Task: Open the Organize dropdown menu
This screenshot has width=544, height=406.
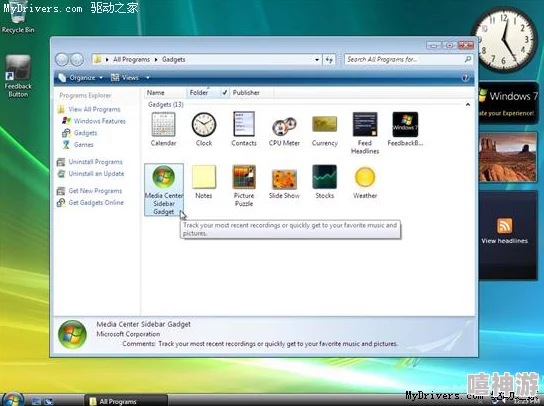Action: pyautogui.click(x=80, y=78)
